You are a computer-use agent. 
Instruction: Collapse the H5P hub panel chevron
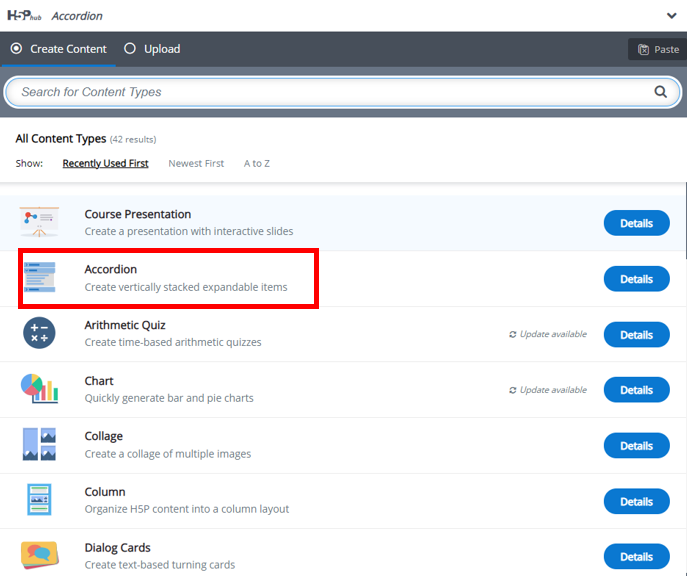671,16
